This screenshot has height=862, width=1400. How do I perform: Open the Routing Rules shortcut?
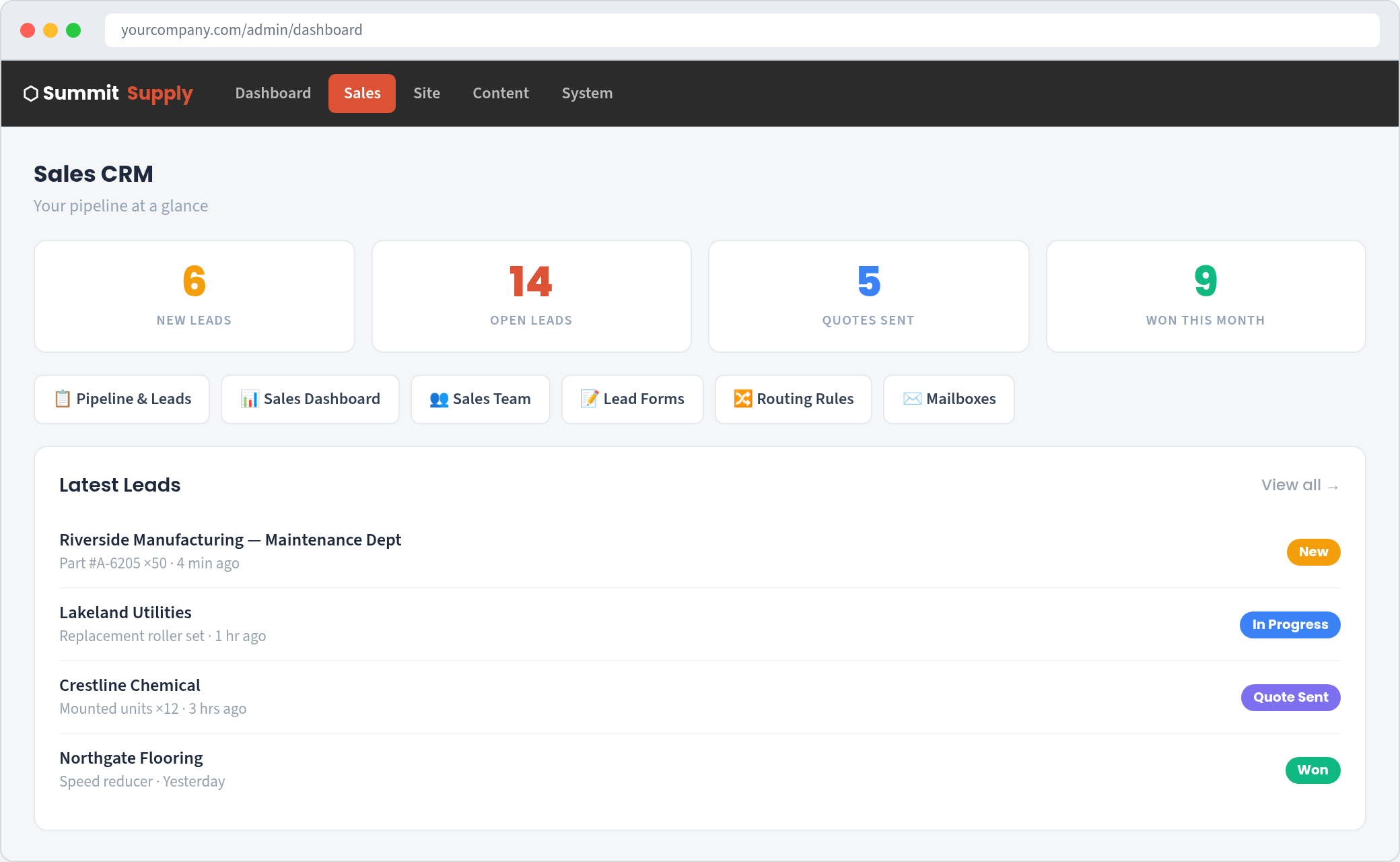[794, 399]
